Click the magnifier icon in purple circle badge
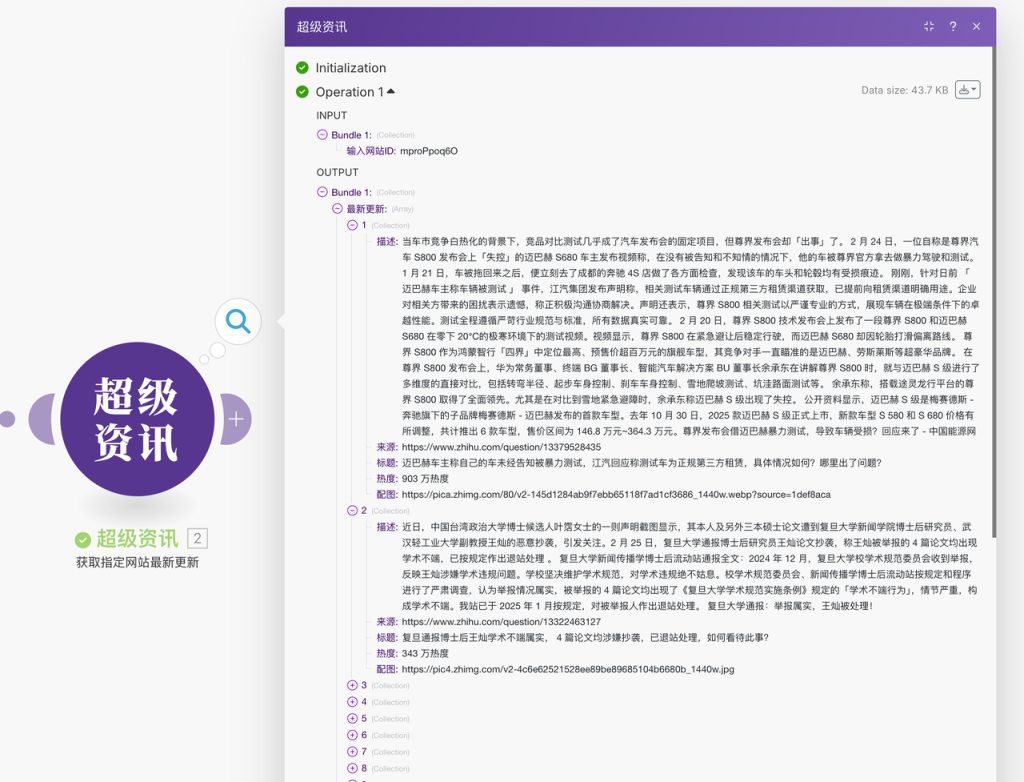The image size is (1024, 782). pos(237,322)
